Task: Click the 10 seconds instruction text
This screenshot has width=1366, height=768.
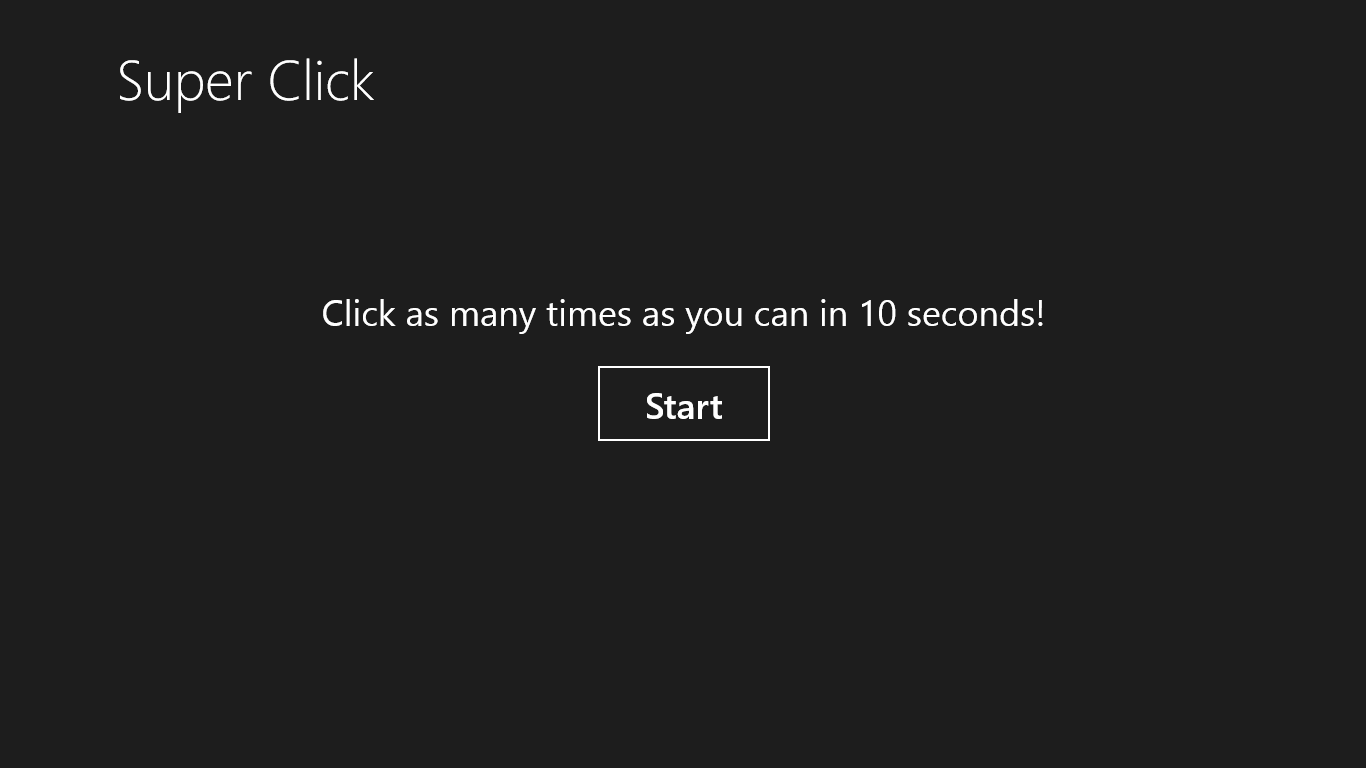Action: pyautogui.click(x=683, y=314)
